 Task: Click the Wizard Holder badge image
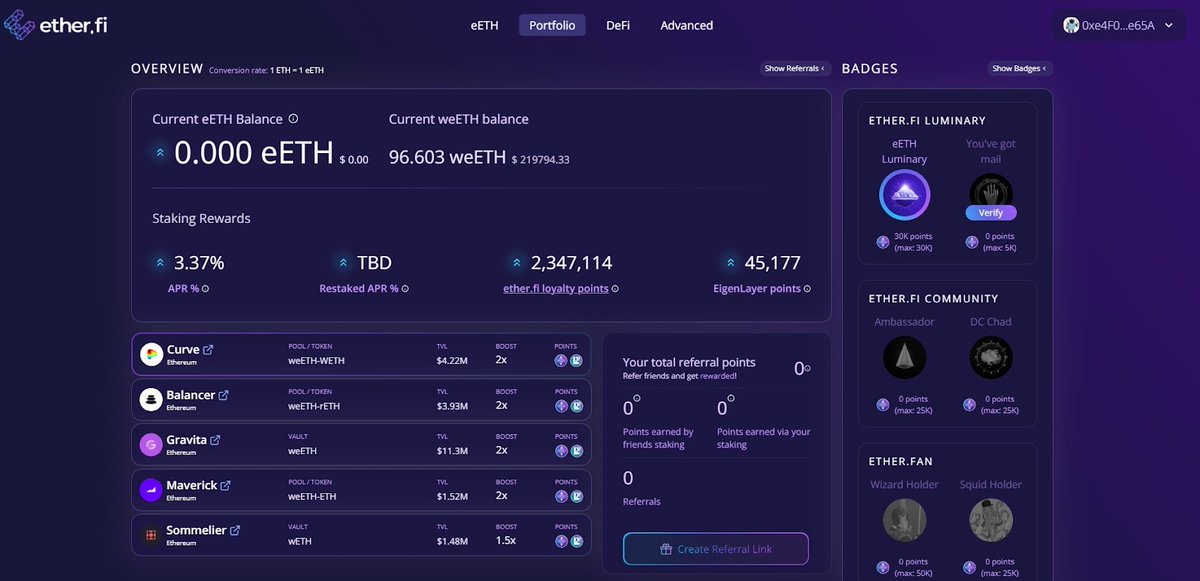[x=904, y=520]
